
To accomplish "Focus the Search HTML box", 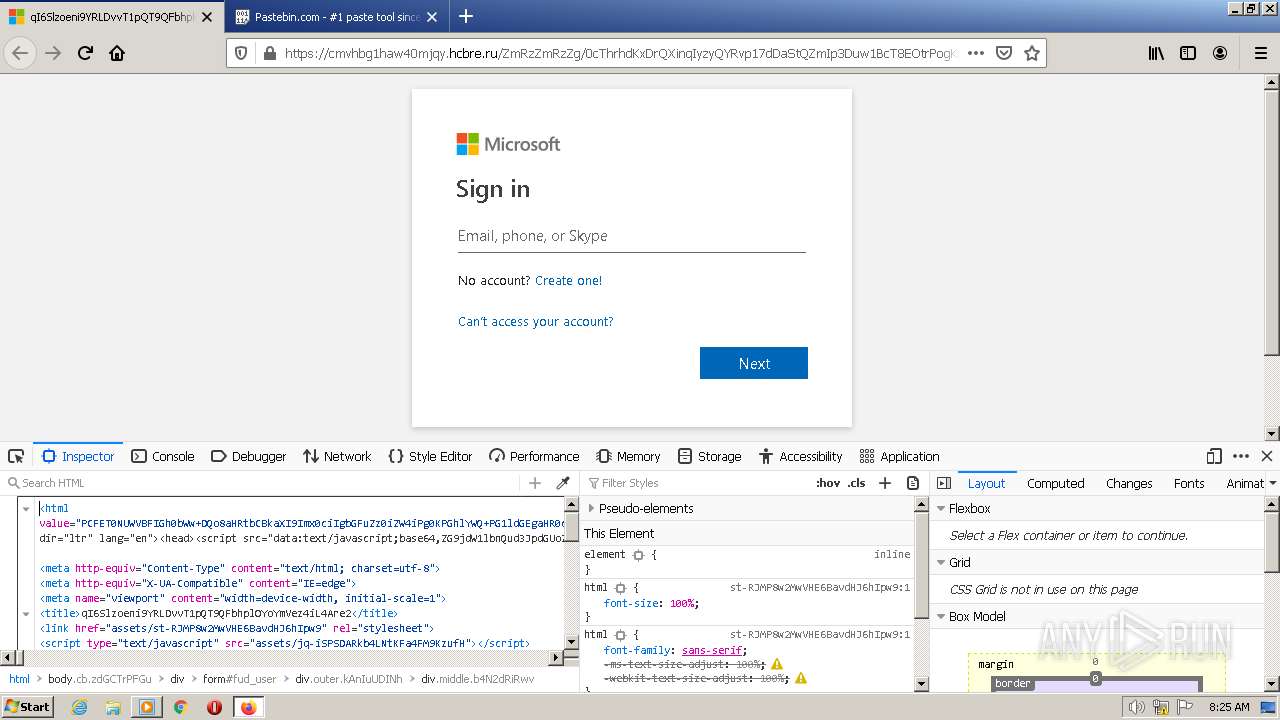I will point(262,483).
